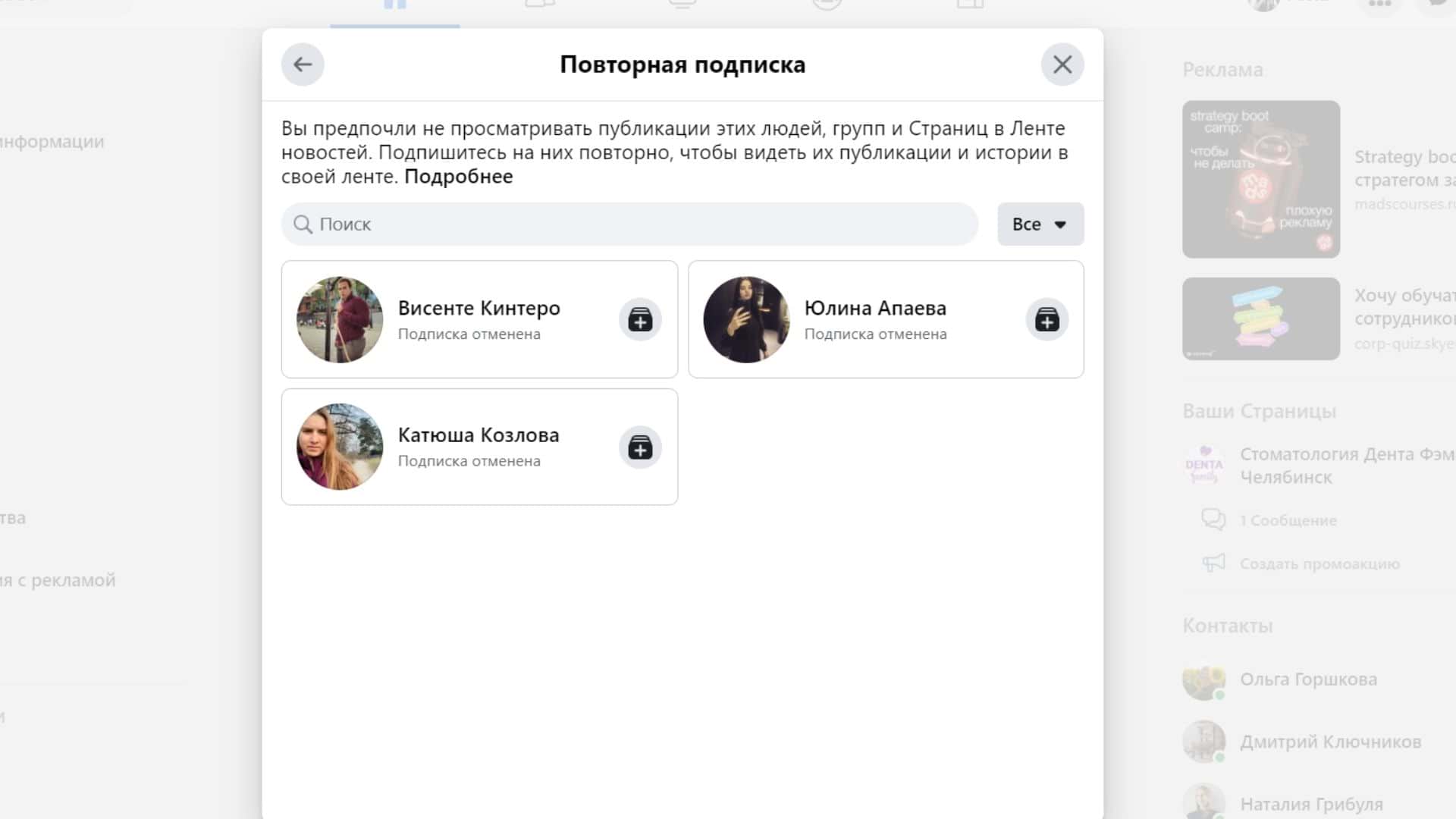
Task: Open the Все filter dropdown
Action: 1040,224
